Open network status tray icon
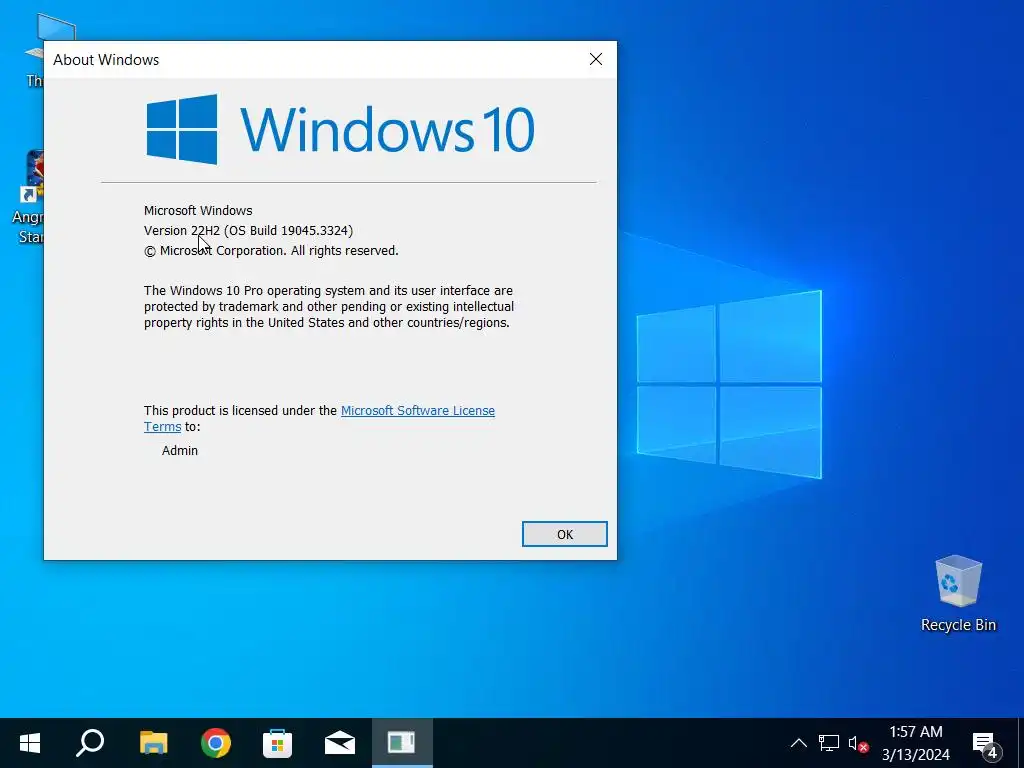The height and width of the screenshot is (768, 1024). point(829,743)
